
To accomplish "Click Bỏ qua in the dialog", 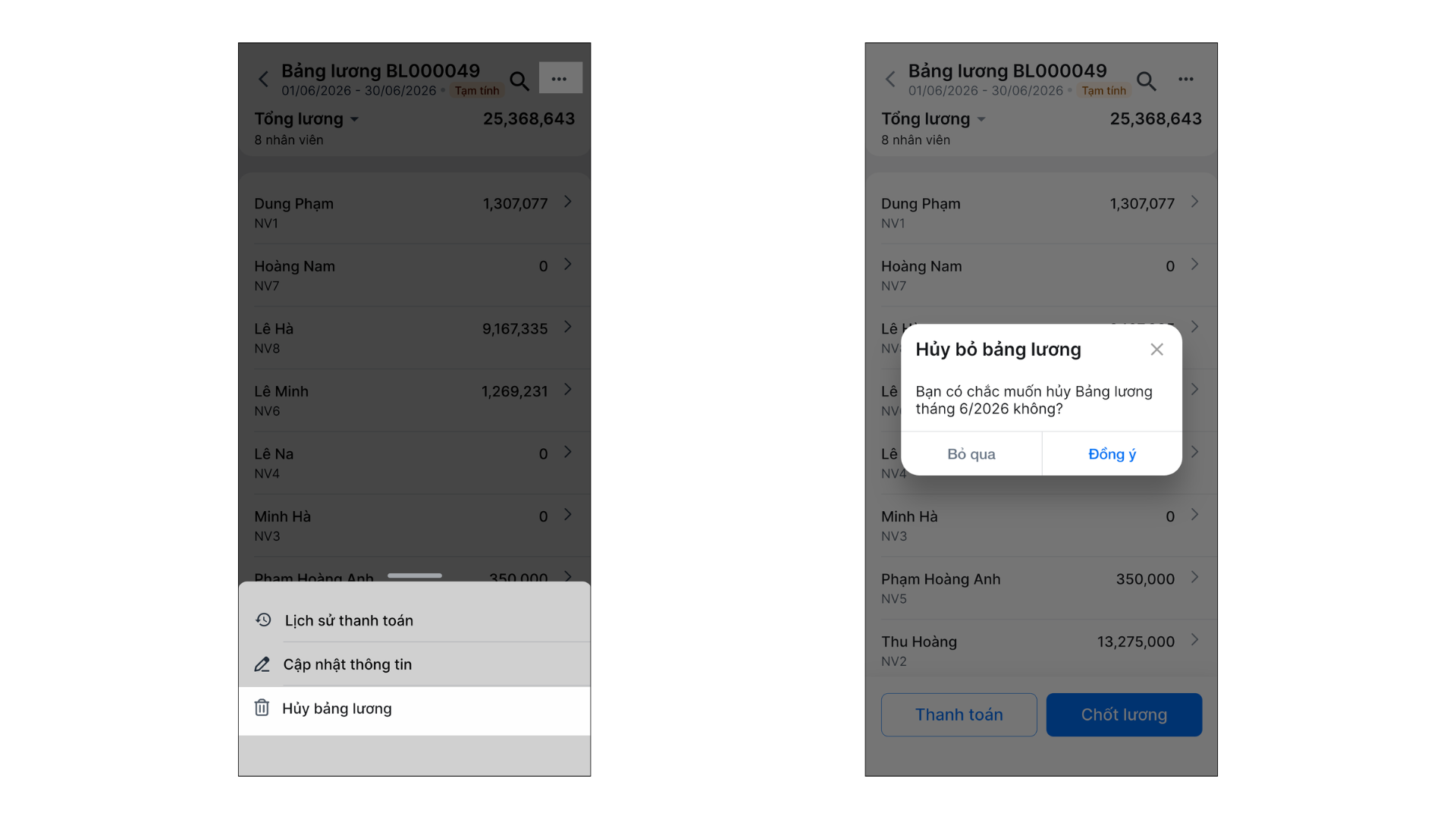I will click(971, 454).
